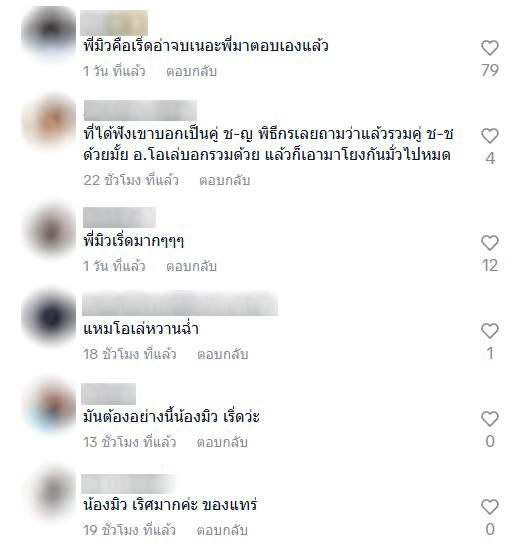Click ตอบกลับ under the 22 ชั่วโมง comment
Screen dimensions: 529x553
pyautogui.click(x=224, y=180)
